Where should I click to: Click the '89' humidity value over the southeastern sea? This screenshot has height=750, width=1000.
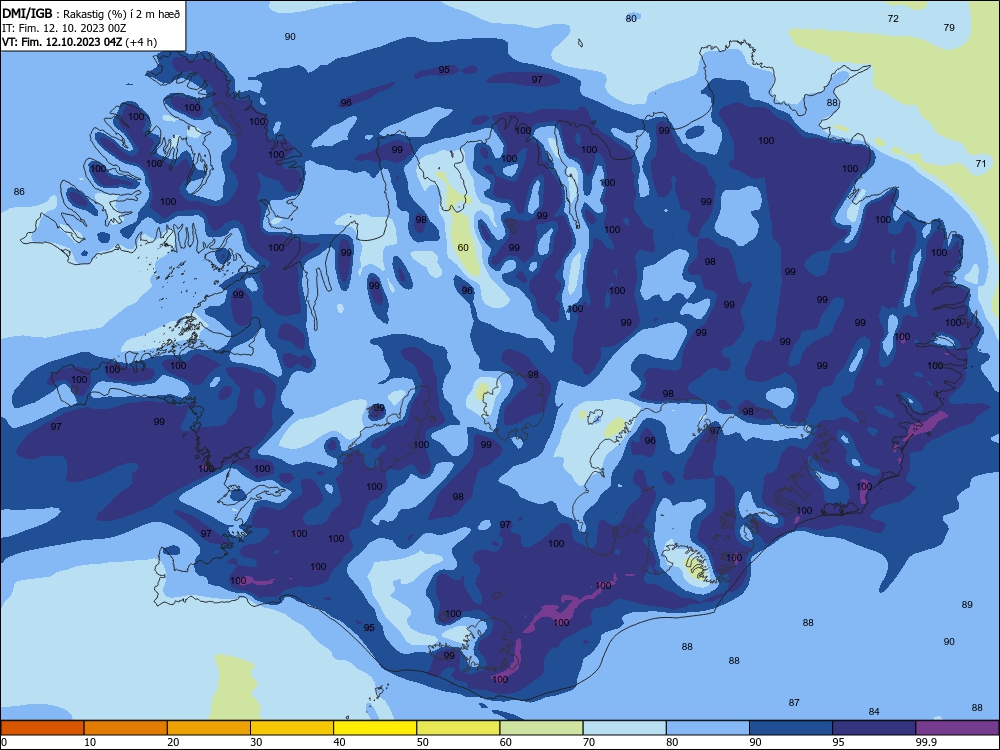967,604
